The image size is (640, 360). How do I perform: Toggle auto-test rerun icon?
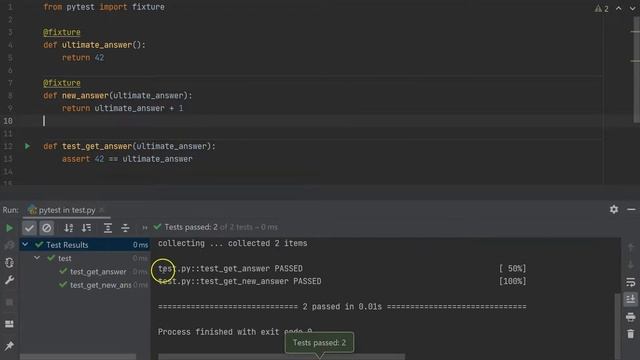[9, 262]
